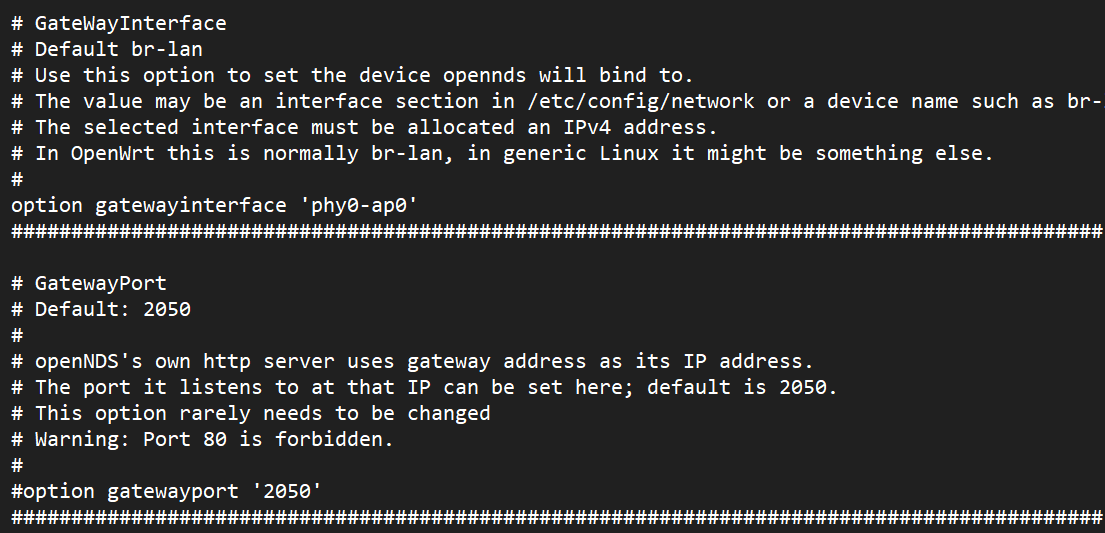Click the bottom hash separator line

[557, 517]
